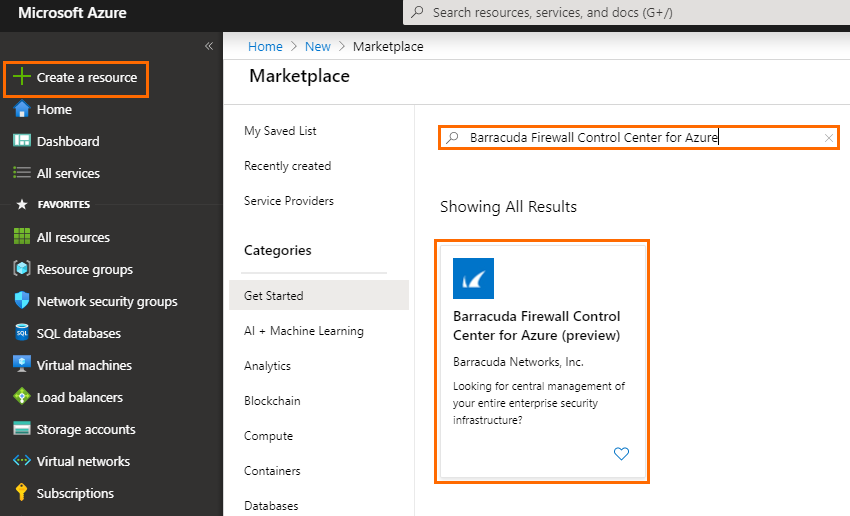Click the Looking for central management description
Image resolution: width=850 pixels, height=516 pixels.
(539, 403)
